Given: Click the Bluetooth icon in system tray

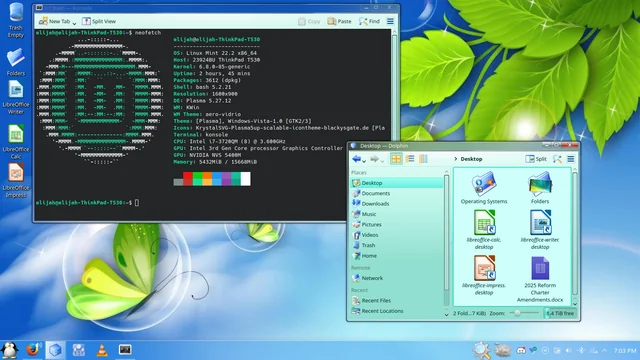Looking at the screenshot, I should coord(581,351).
